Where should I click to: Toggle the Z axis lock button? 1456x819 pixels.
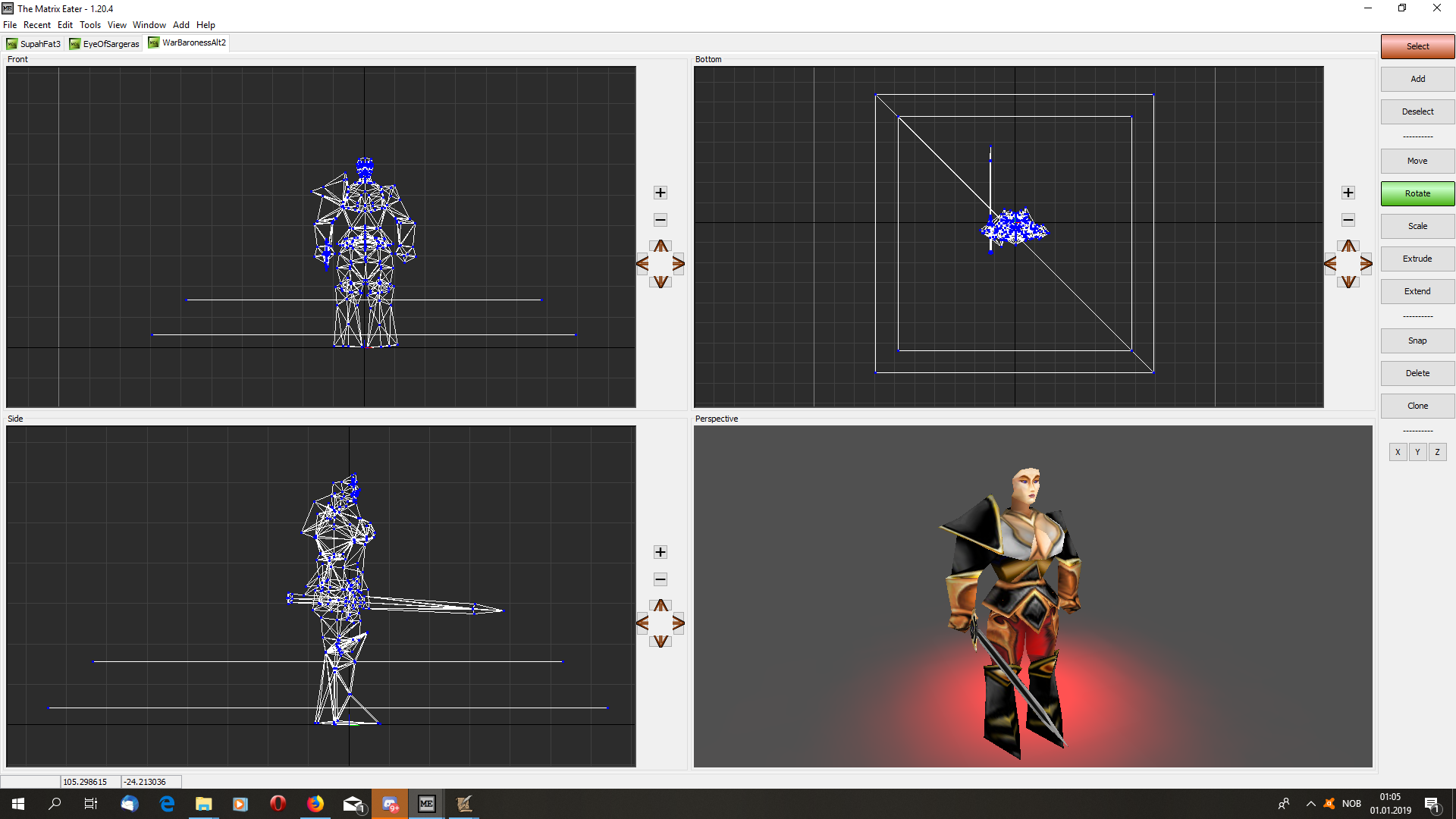coord(1437,452)
